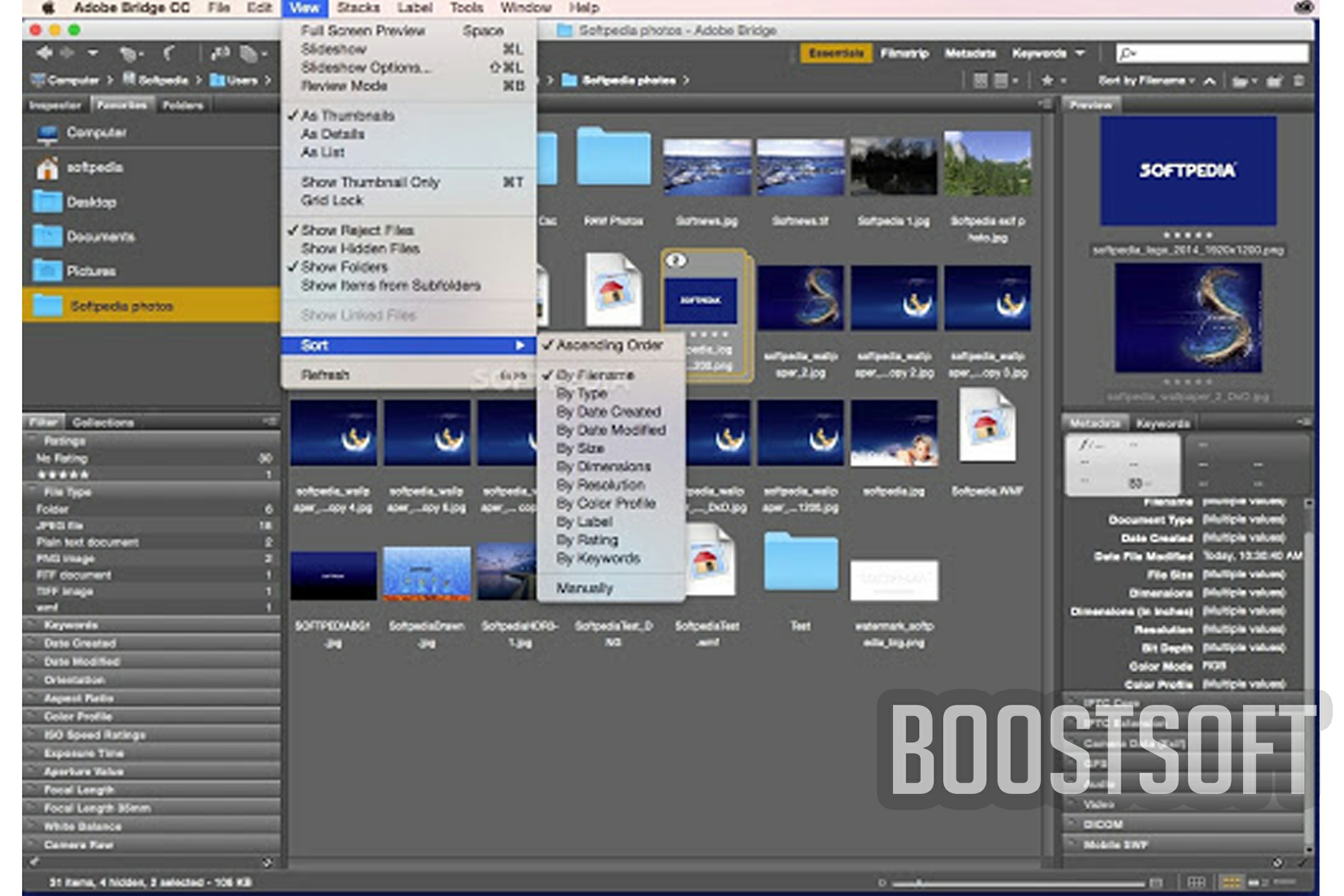1344x896 pixels.
Task: Select Pictures folder in Favorites
Action: [151, 271]
